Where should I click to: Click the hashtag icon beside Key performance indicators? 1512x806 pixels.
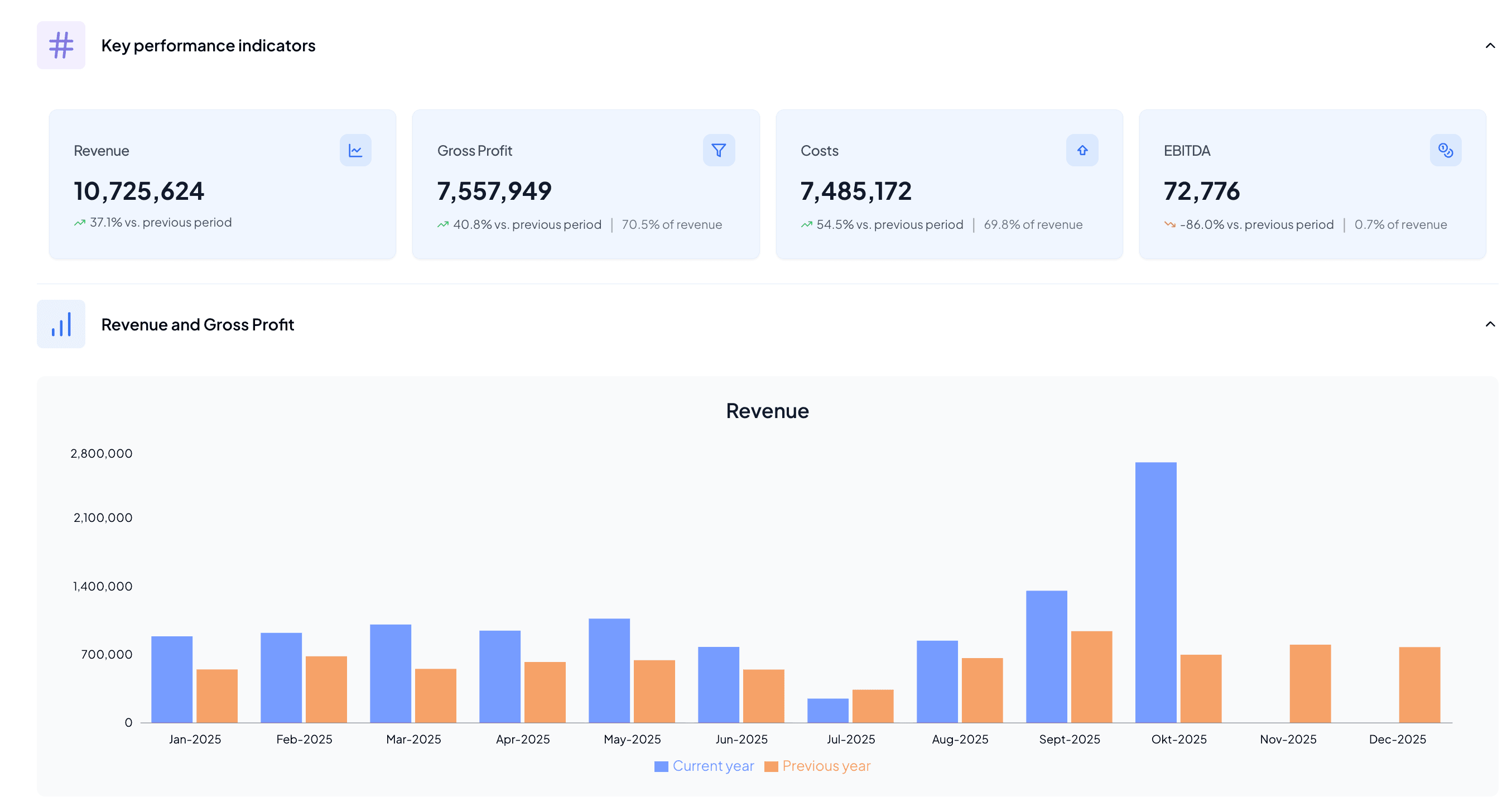pyautogui.click(x=61, y=45)
